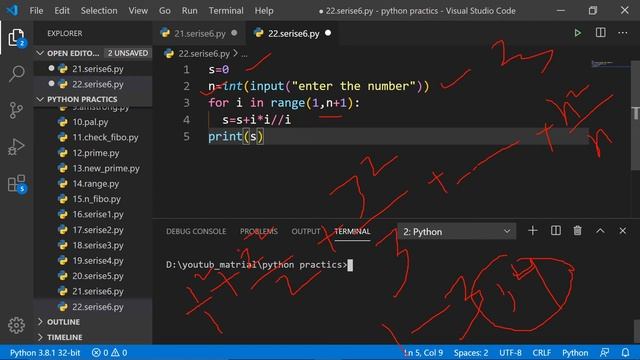Run Python file with play button
640x360 pixels.
coord(578,33)
